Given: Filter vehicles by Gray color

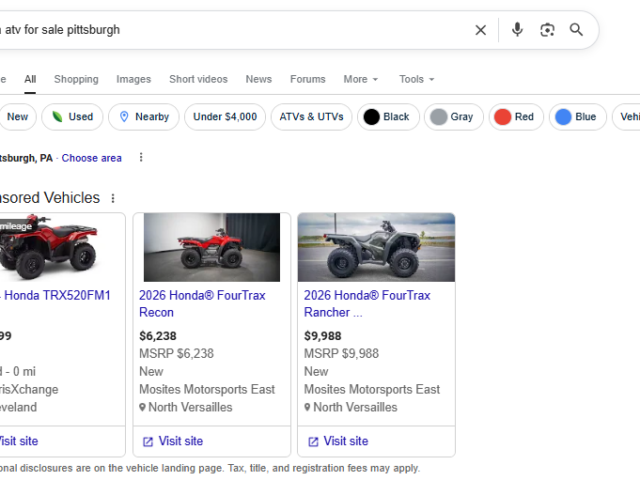Looking at the screenshot, I should (x=454, y=117).
